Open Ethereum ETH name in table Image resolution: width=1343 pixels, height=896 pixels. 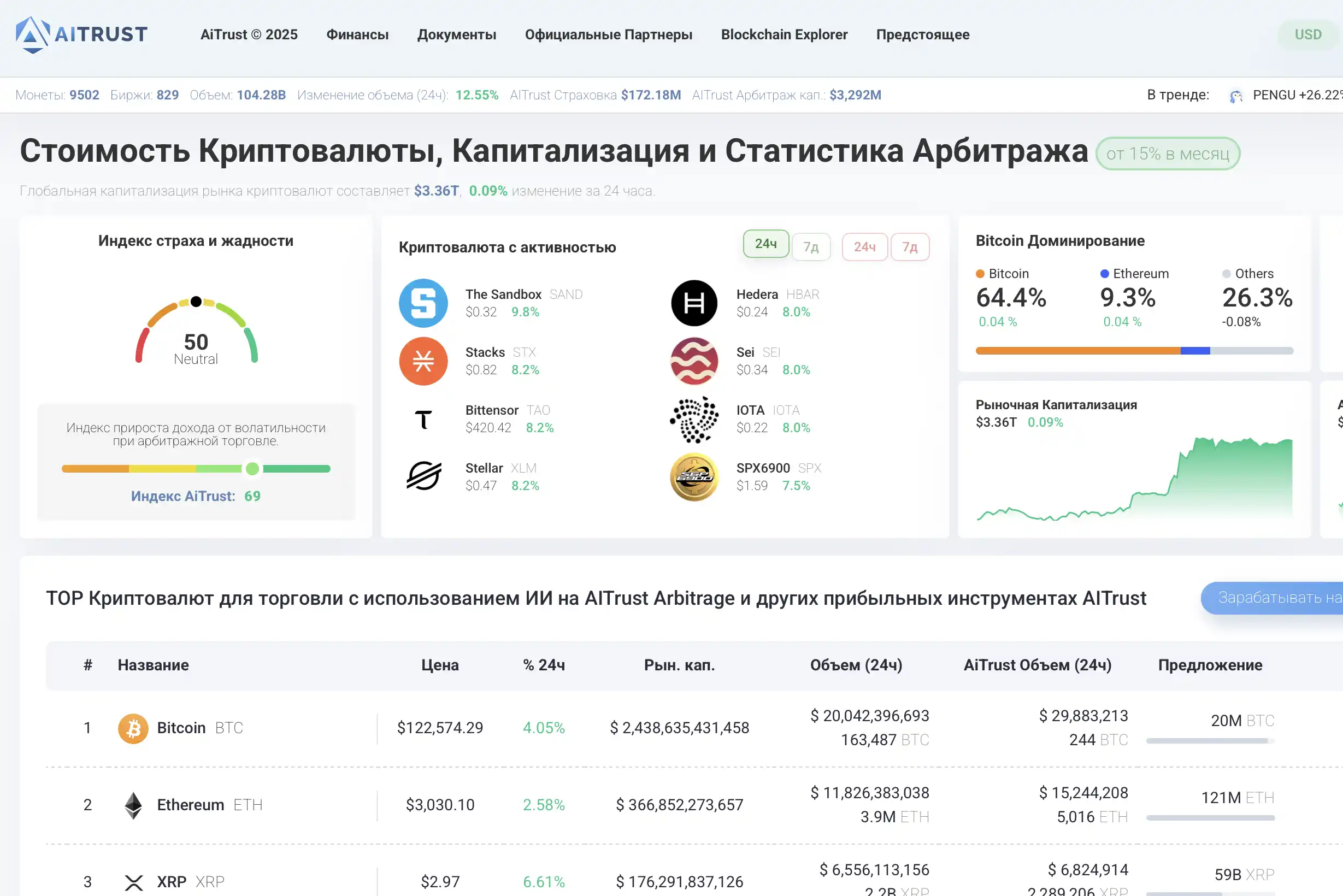[x=210, y=805]
